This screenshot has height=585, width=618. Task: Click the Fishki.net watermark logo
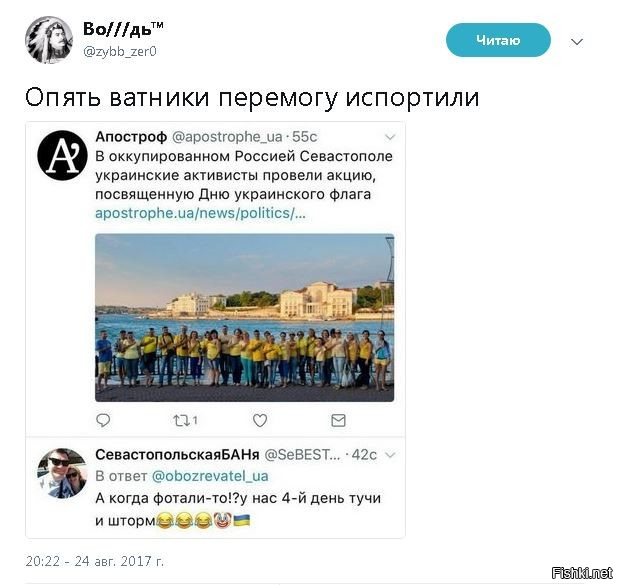point(582,573)
